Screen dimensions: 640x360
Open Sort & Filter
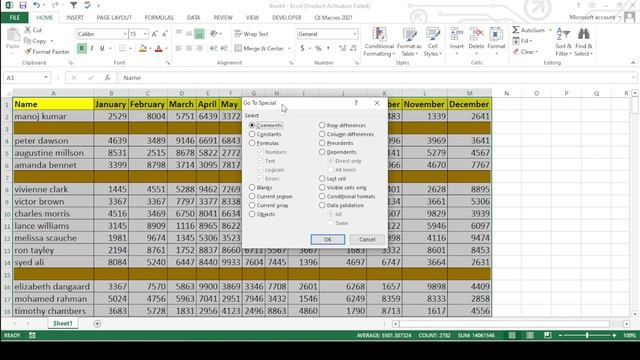click(563, 42)
